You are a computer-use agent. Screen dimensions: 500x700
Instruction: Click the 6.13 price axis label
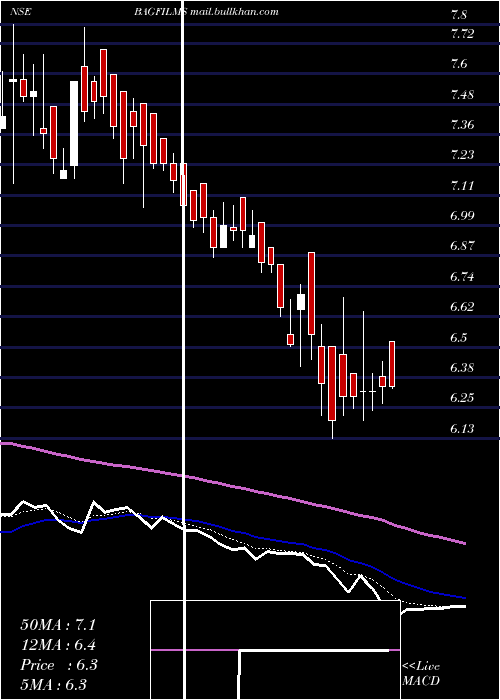(x=462, y=428)
